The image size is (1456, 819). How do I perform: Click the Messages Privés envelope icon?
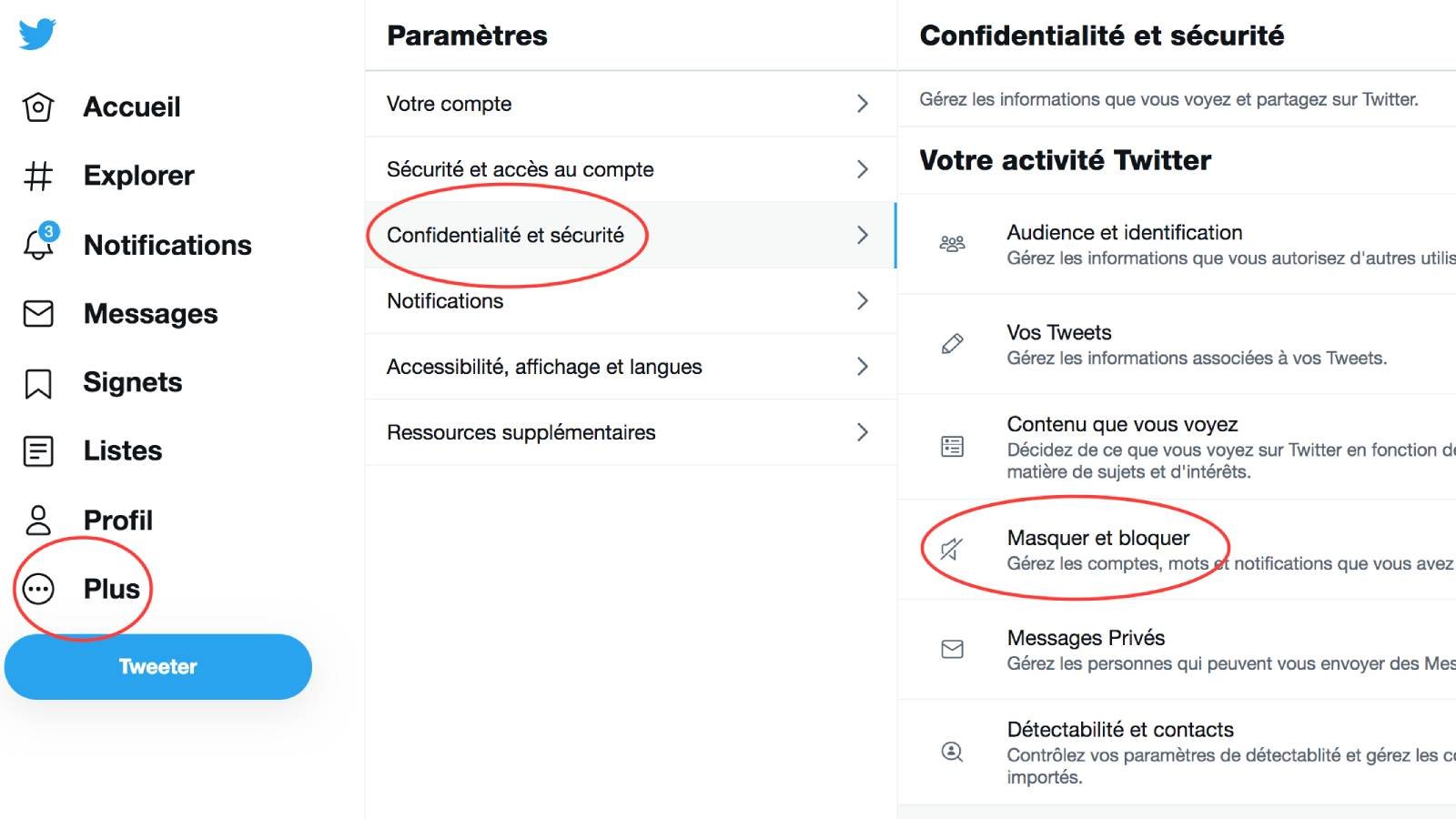pyautogui.click(x=952, y=649)
